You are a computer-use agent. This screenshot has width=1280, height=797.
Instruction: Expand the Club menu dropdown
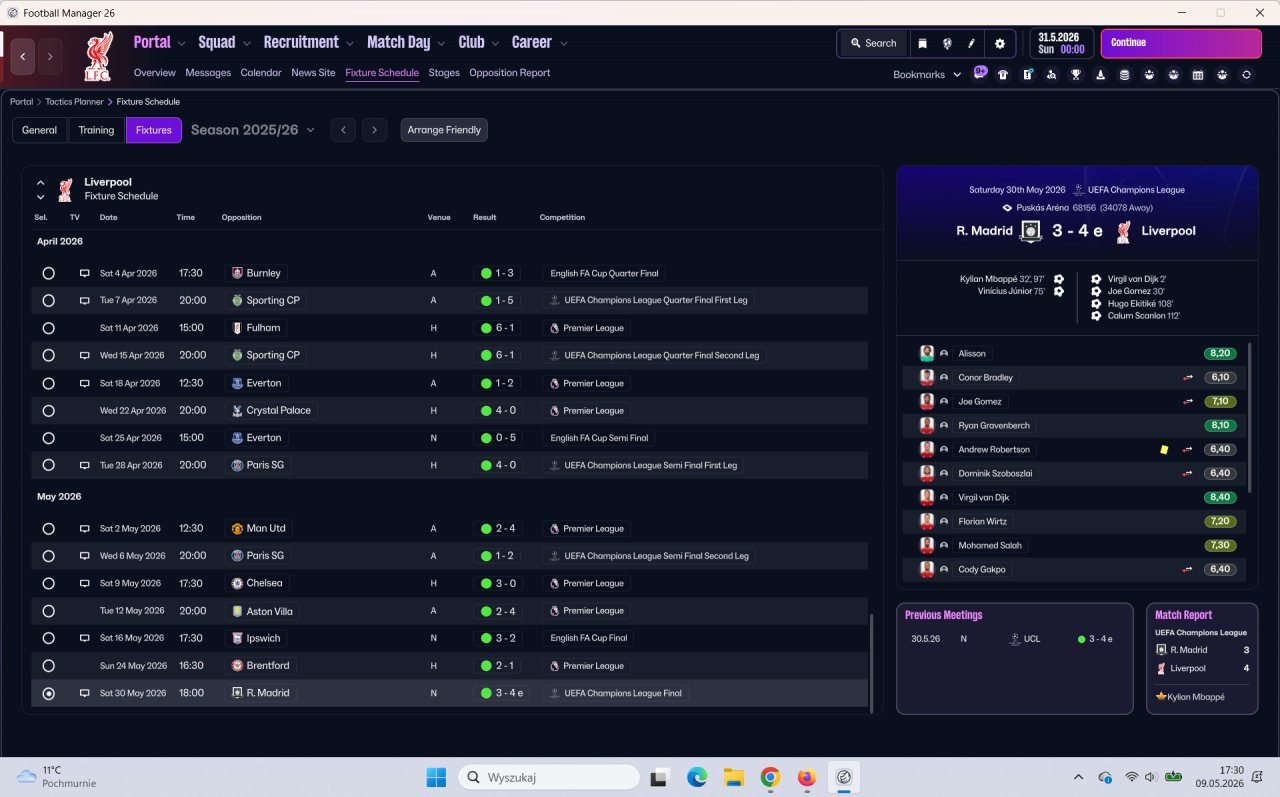point(495,43)
